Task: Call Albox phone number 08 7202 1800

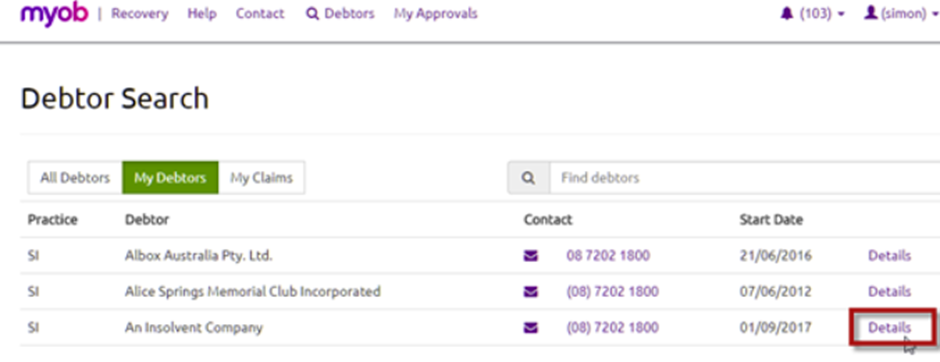Action: click(608, 256)
